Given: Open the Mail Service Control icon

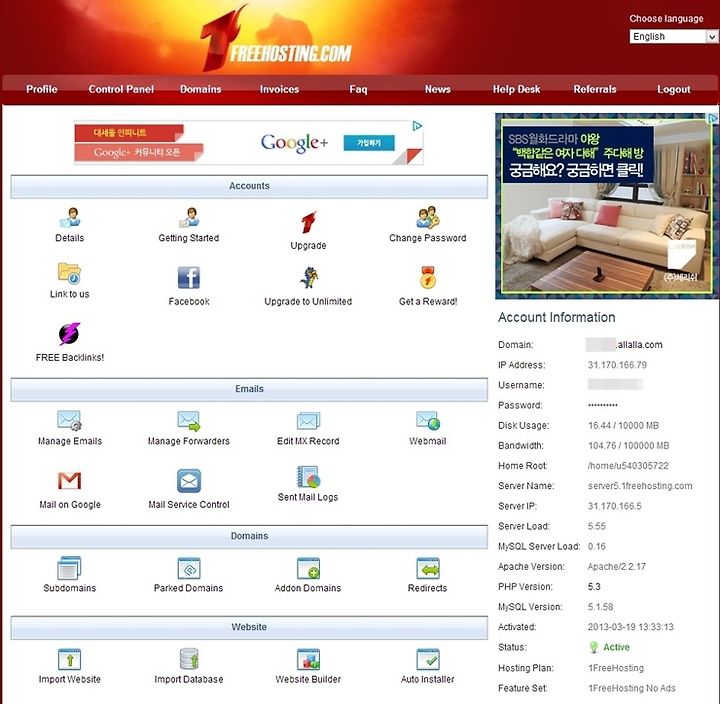Looking at the screenshot, I should point(189,481).
